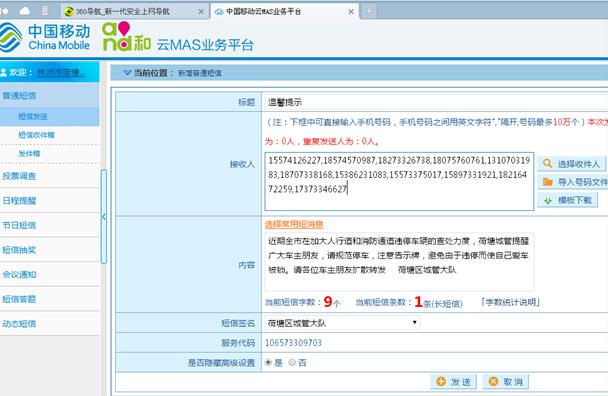Open the 会议通知 menu
This screenshot has height=396, width=608.
coord(50,274)
